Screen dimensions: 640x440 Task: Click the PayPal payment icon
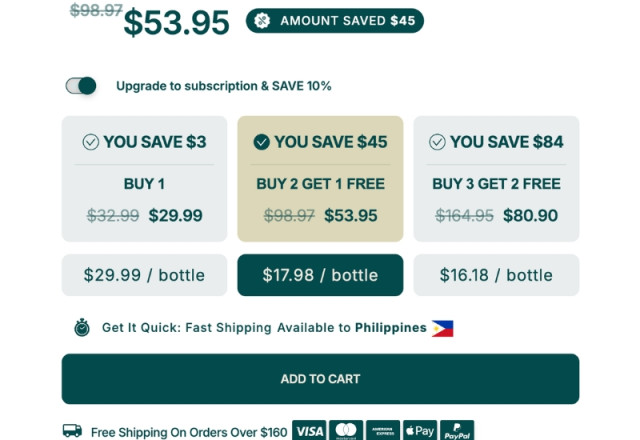coord(456,431)
